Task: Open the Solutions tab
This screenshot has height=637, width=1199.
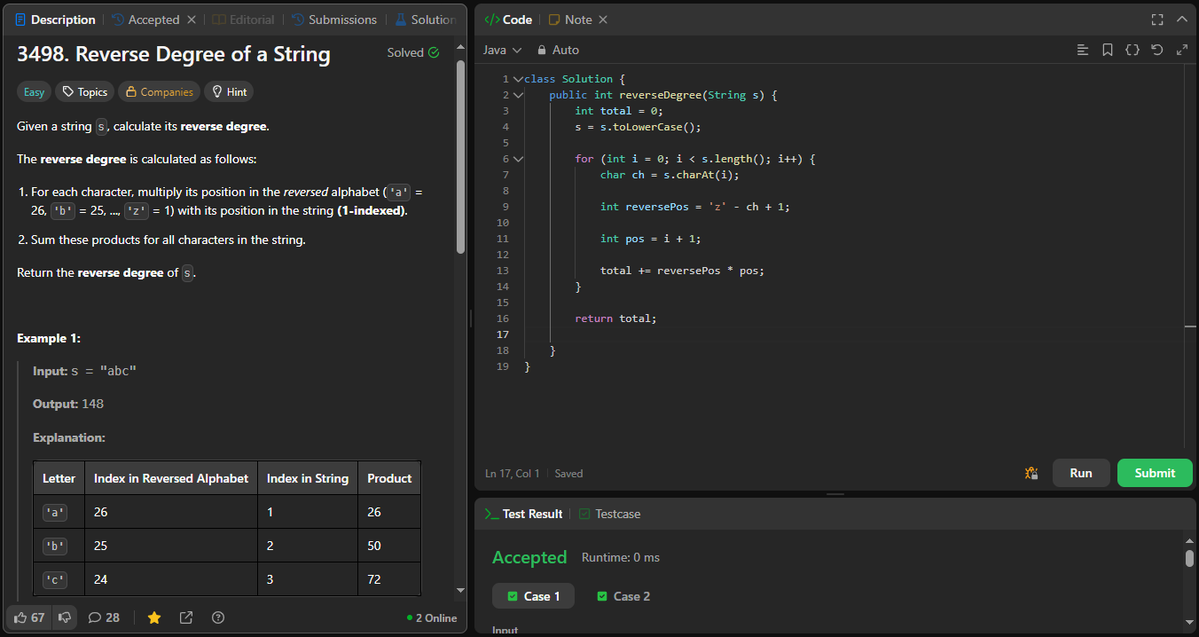Action: pyautogui.click(x=425, y=20)
